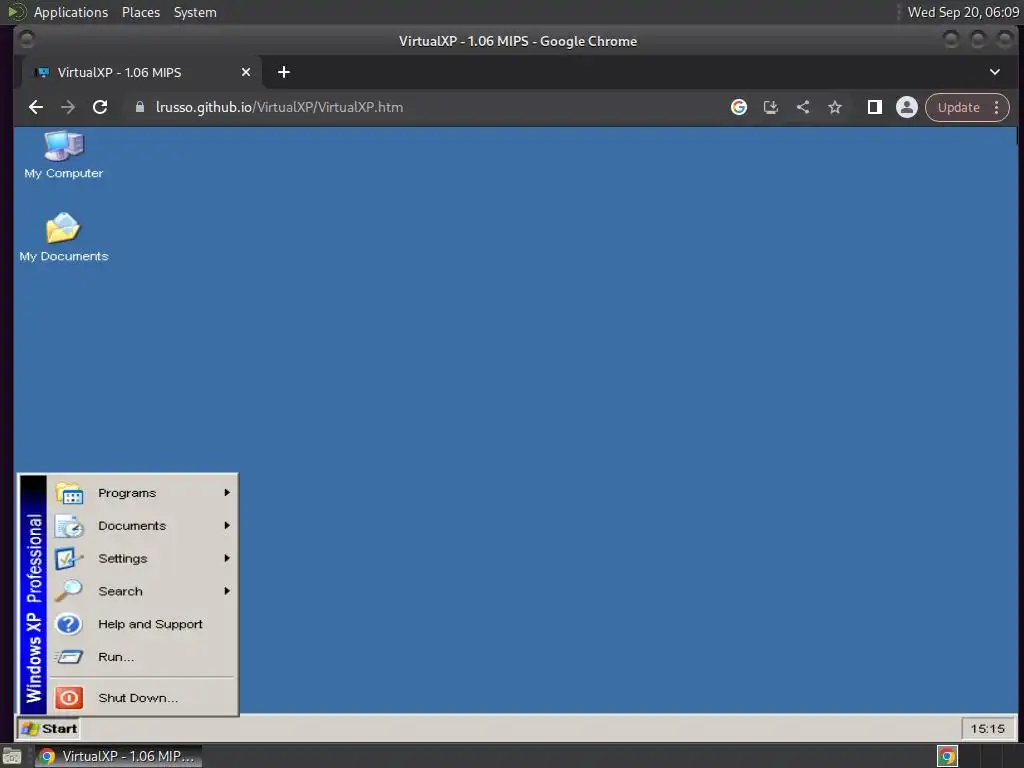1024x768 pixels.
Task: Click the Run icon in Start menu
Action: 69,657
